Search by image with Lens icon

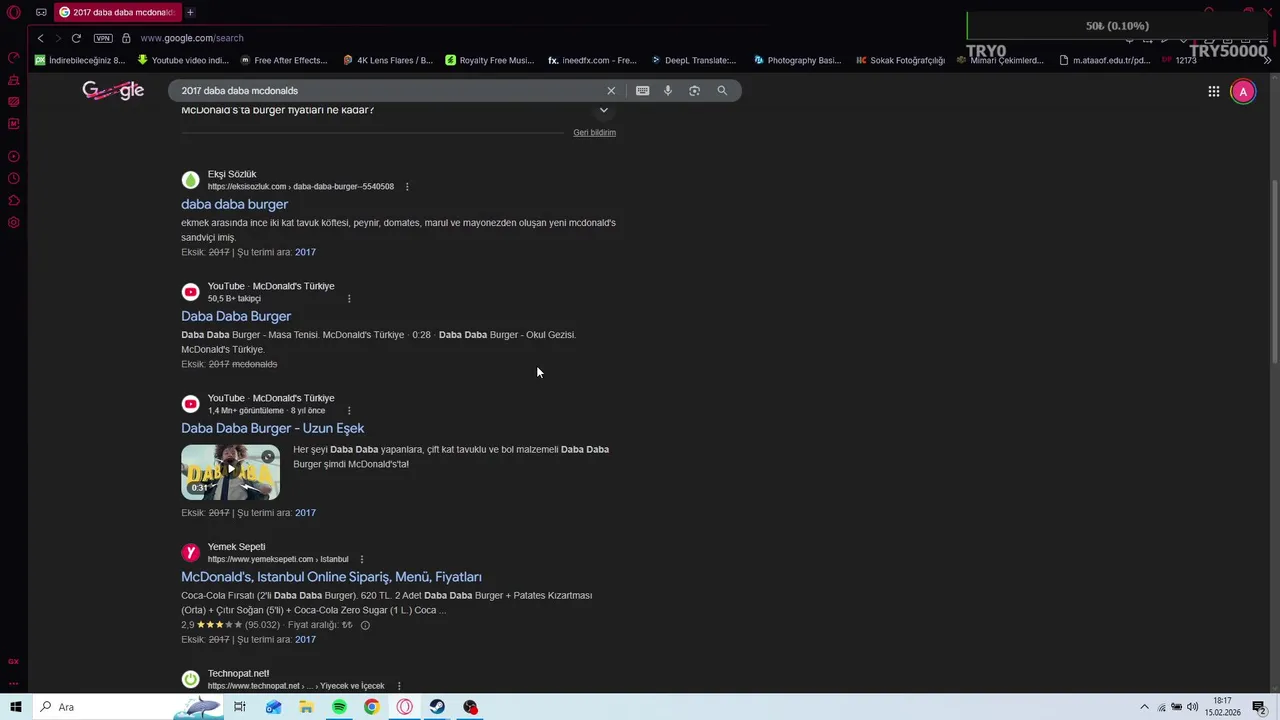click(x=694, y=90)
